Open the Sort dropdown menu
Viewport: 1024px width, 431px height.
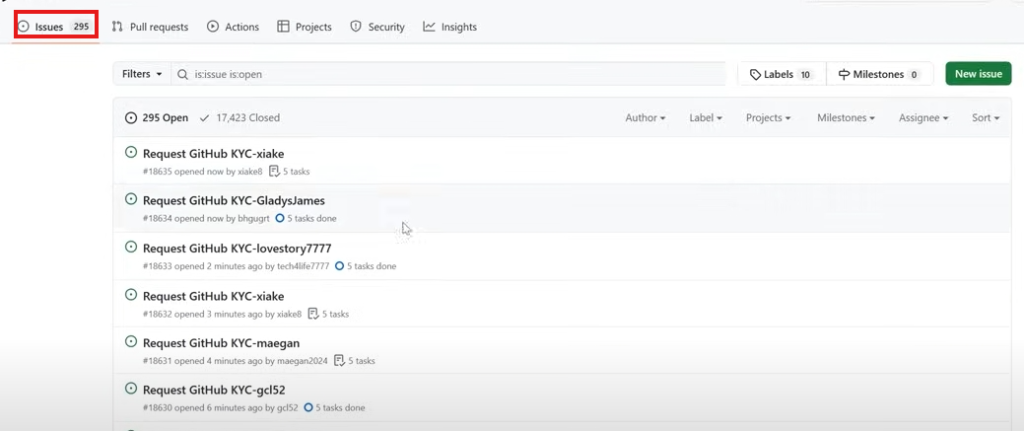point(985,118)
